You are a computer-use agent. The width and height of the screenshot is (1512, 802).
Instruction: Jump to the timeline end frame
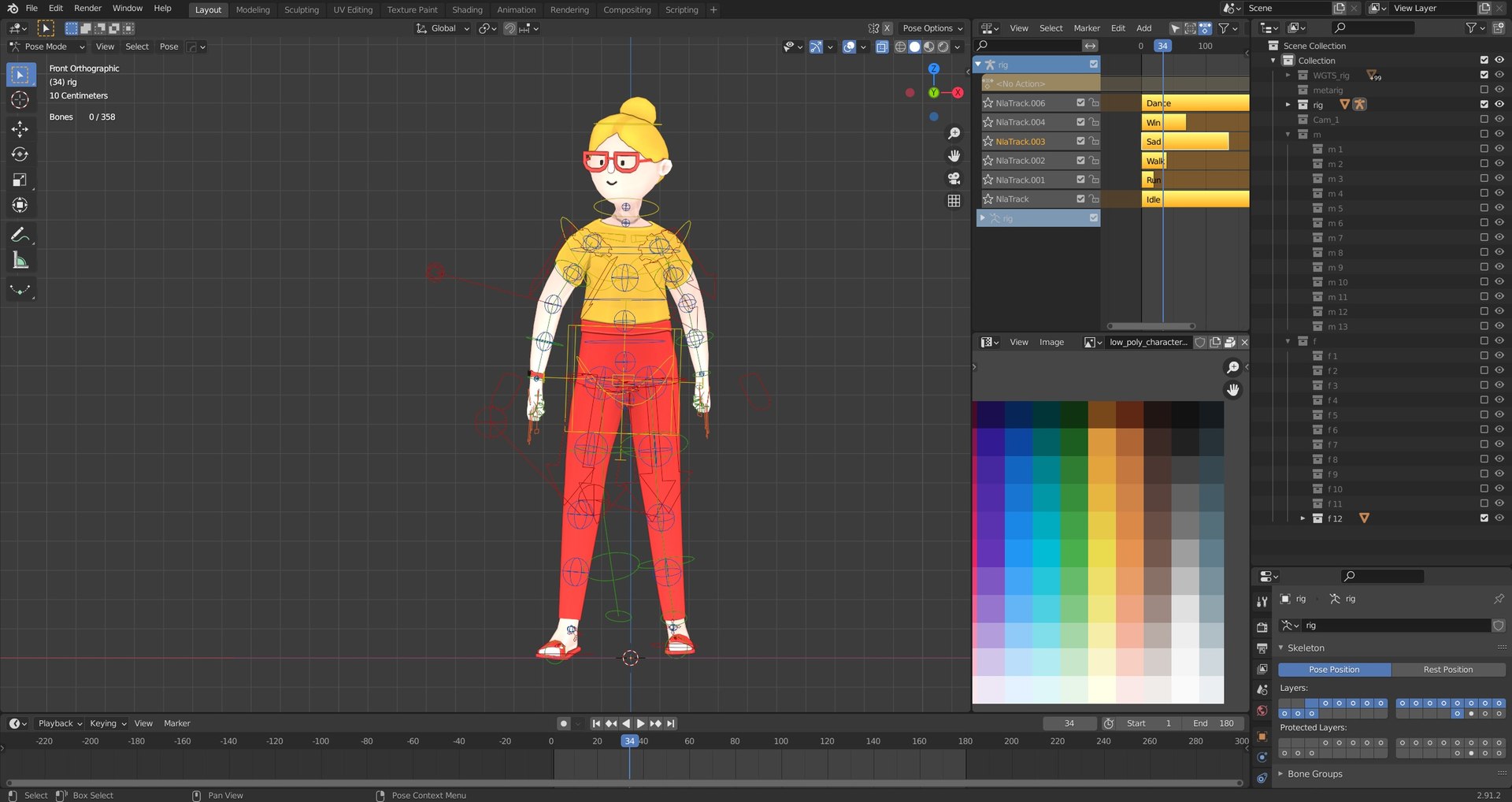pos(670,723)
